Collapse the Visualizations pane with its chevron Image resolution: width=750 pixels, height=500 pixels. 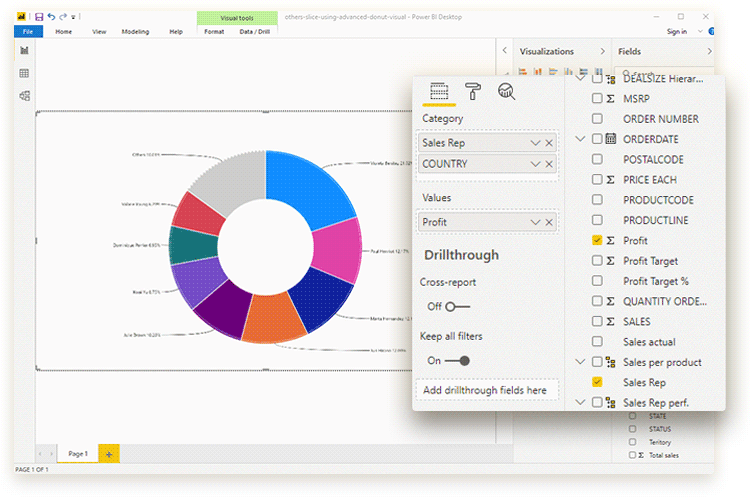602,51
